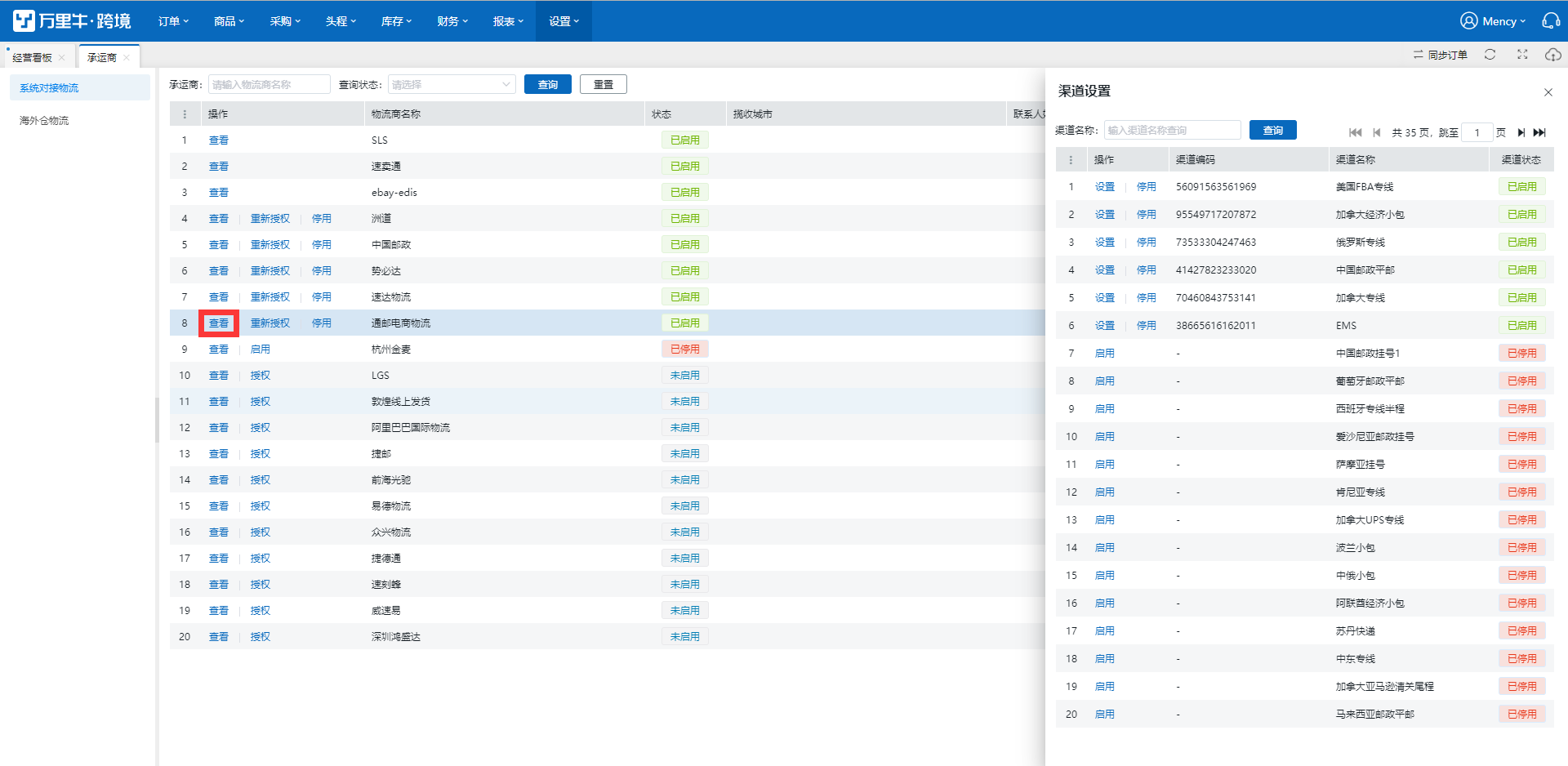The height and width of the screenshot is (766, 1568).
Task: Click 停用 for 俄罗斯专线 channel
Action: tap(1147, 243)
